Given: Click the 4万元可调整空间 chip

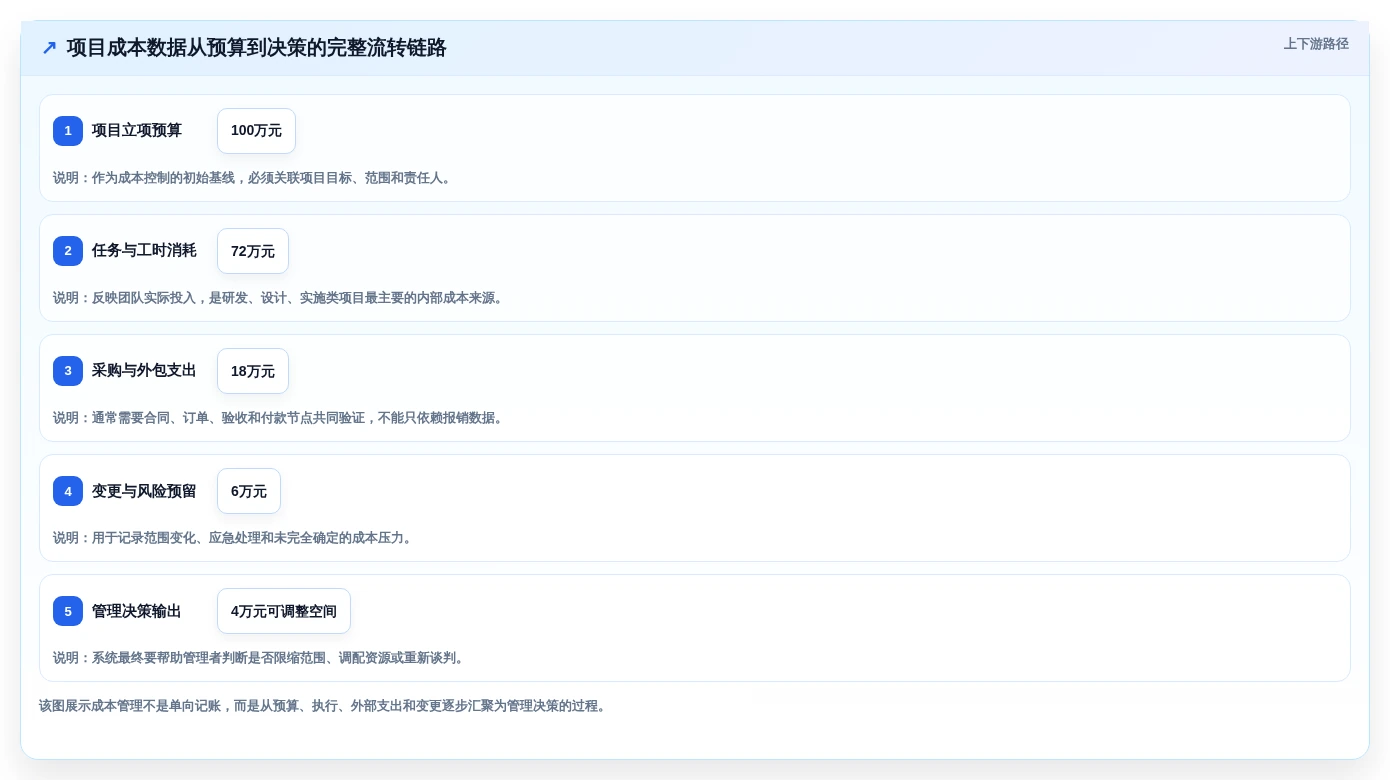Looking at the screenshot, I should (284, 611).
